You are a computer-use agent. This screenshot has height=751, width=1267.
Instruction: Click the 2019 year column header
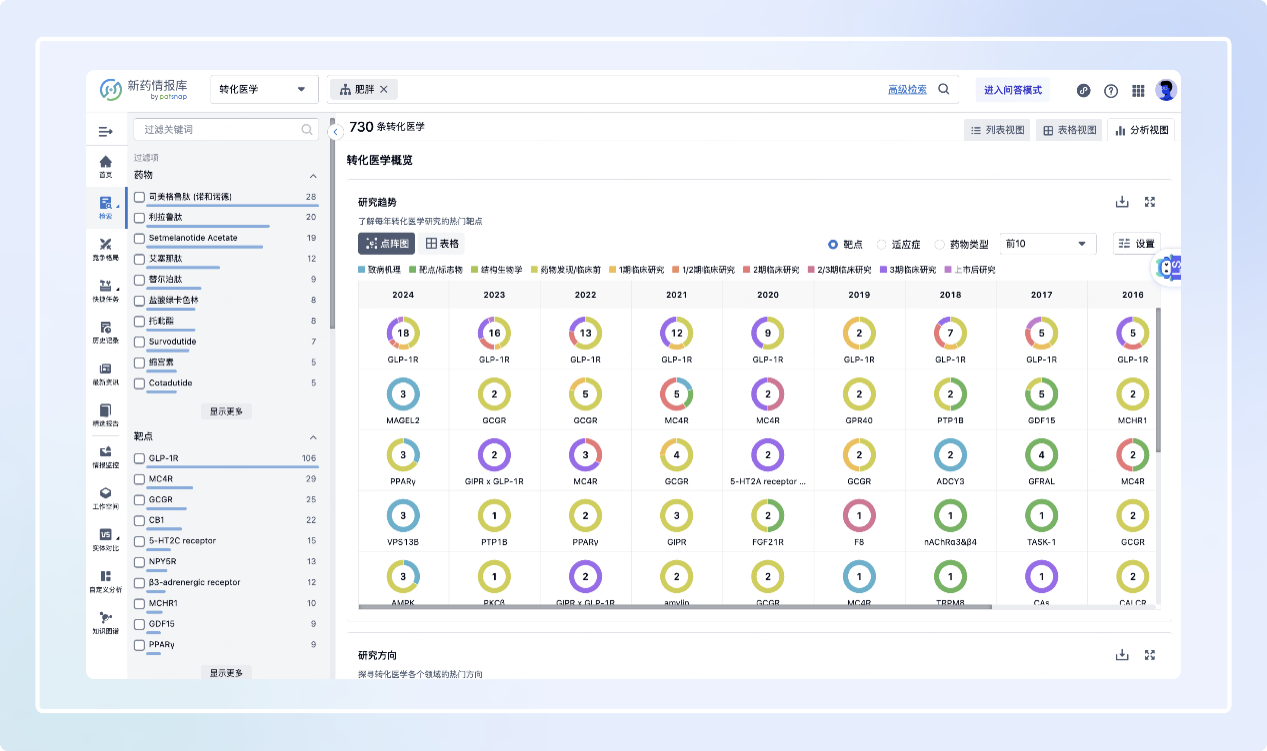tap(859, 295)
